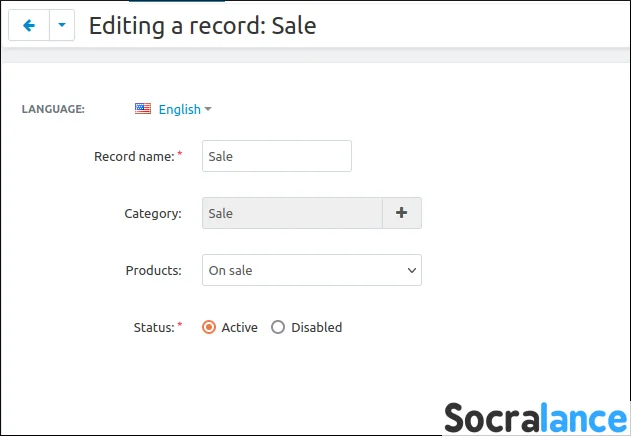Click the back arrow button
This screenshot has width=631, height=436.
[x=28, y=26]
